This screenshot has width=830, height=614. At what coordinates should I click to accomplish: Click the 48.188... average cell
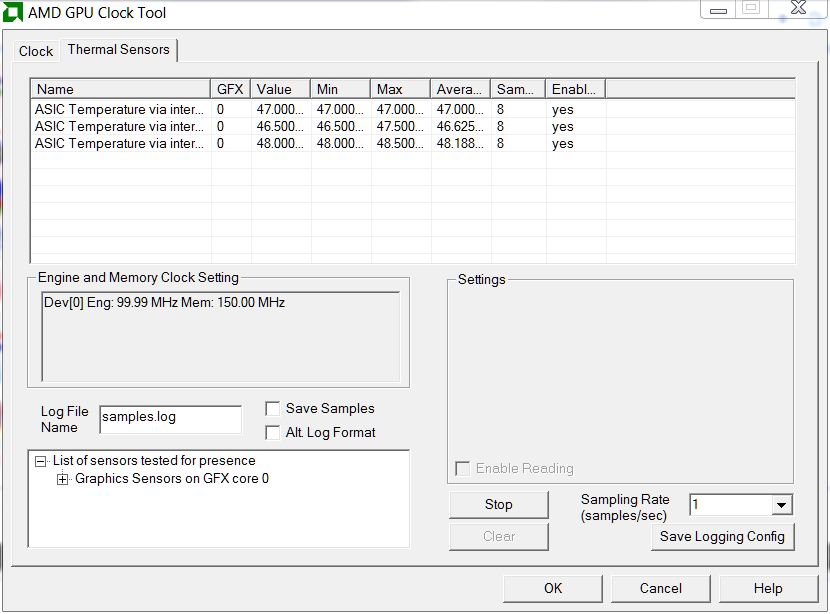(460, 143)
